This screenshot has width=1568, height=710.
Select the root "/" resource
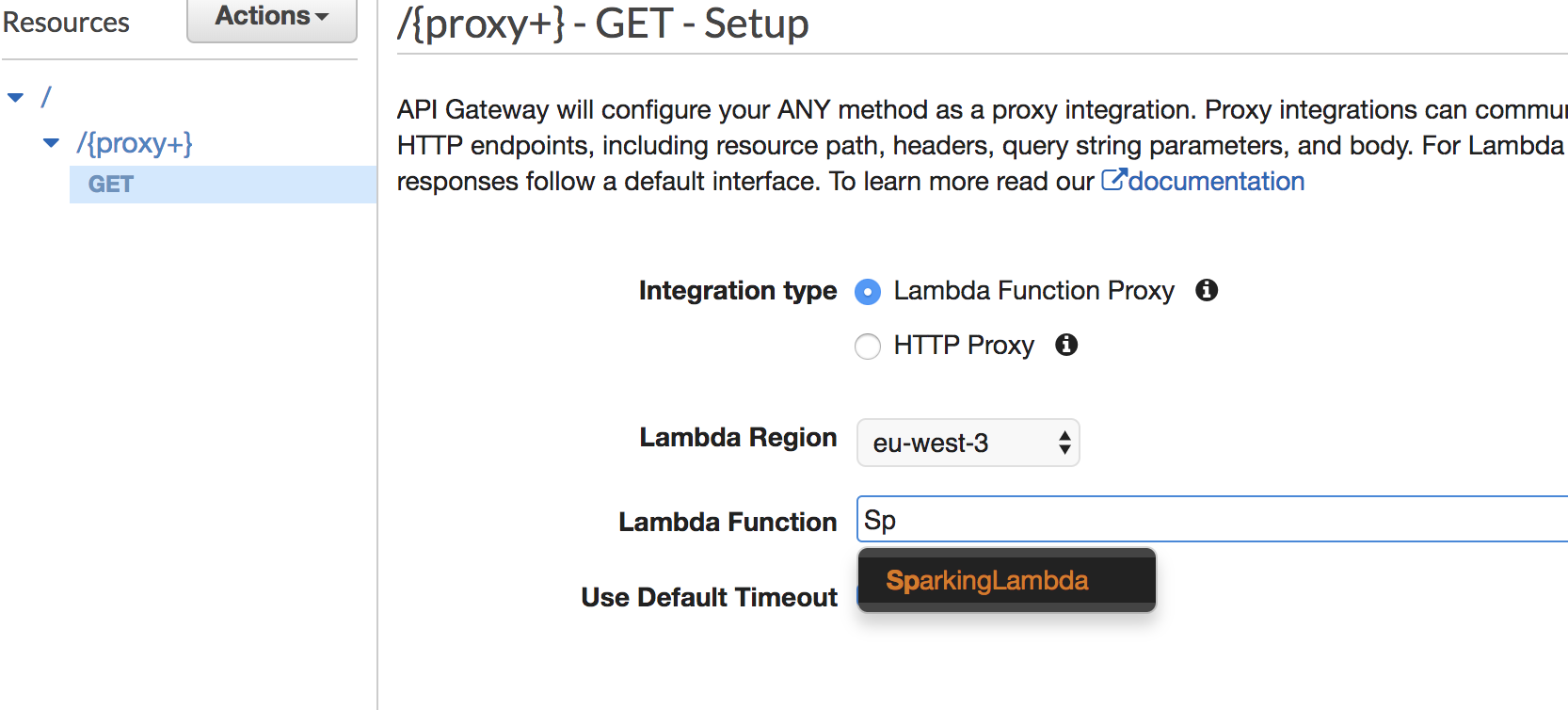tap(46, 97)
